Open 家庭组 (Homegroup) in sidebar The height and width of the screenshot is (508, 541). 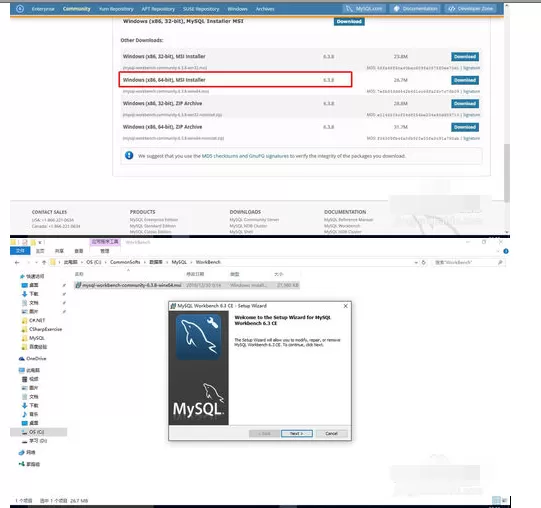point(29,464)
